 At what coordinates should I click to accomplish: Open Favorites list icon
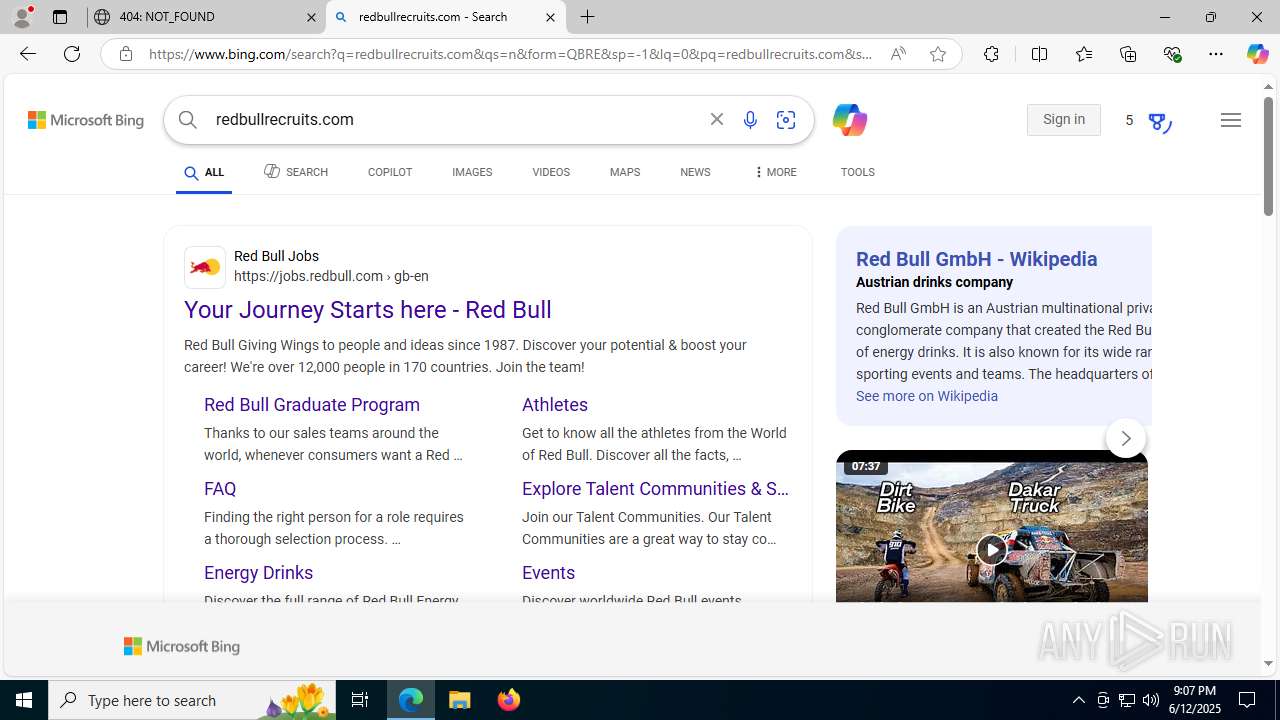click(1083, 54)
